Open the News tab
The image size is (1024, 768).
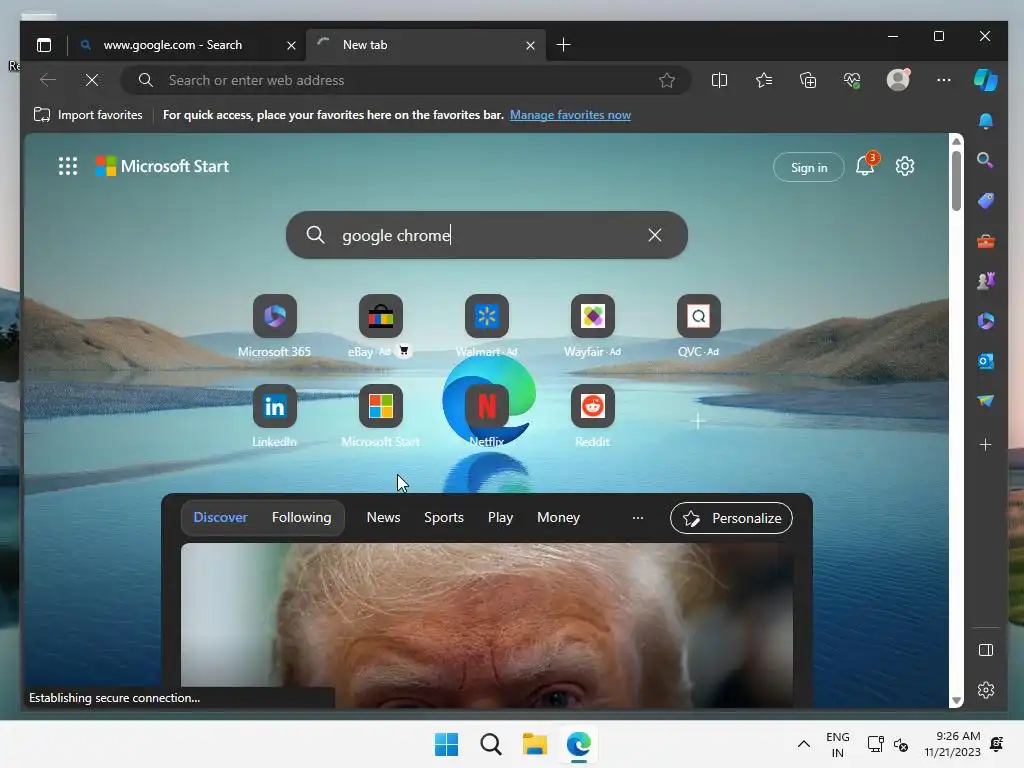(383, 517)
